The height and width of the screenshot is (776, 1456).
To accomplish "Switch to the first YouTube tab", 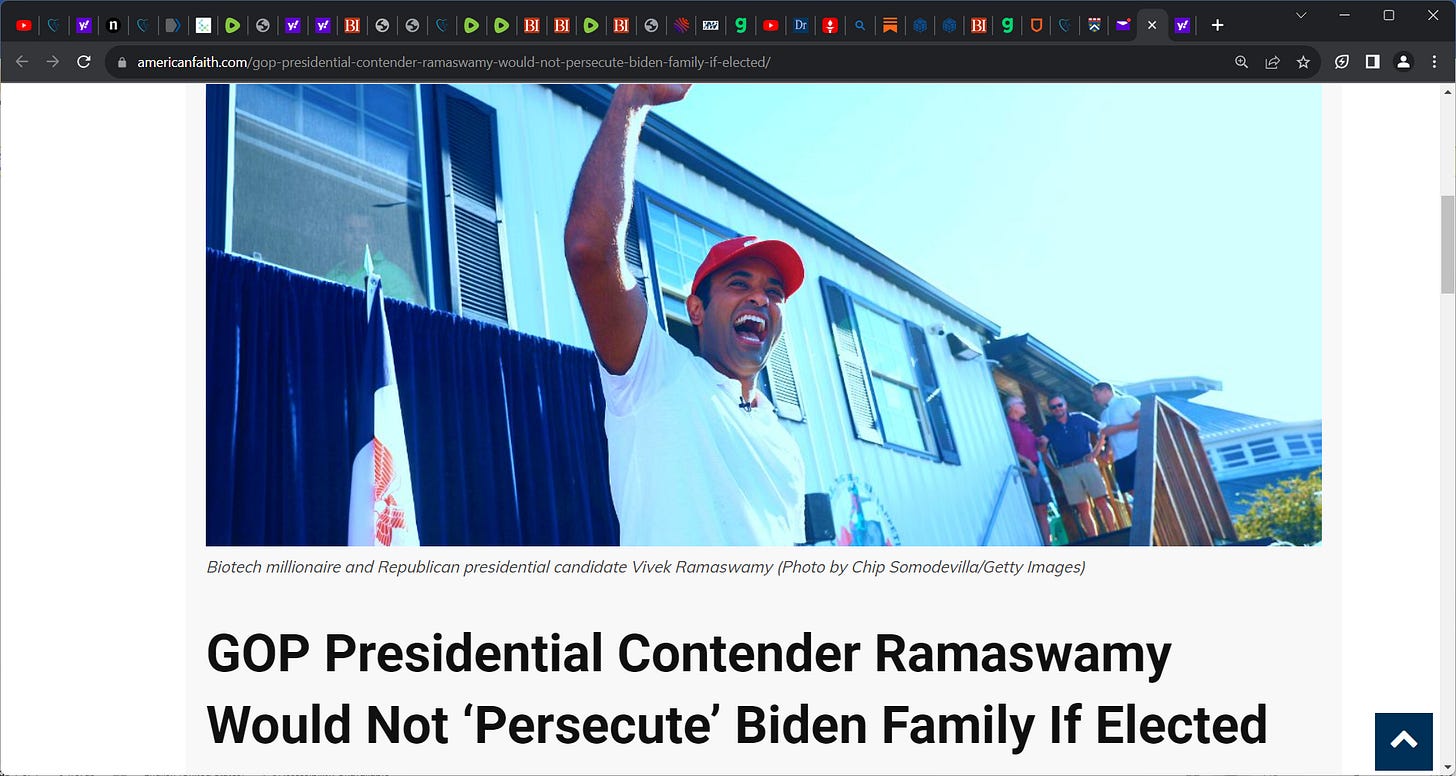I will (24, 25).
